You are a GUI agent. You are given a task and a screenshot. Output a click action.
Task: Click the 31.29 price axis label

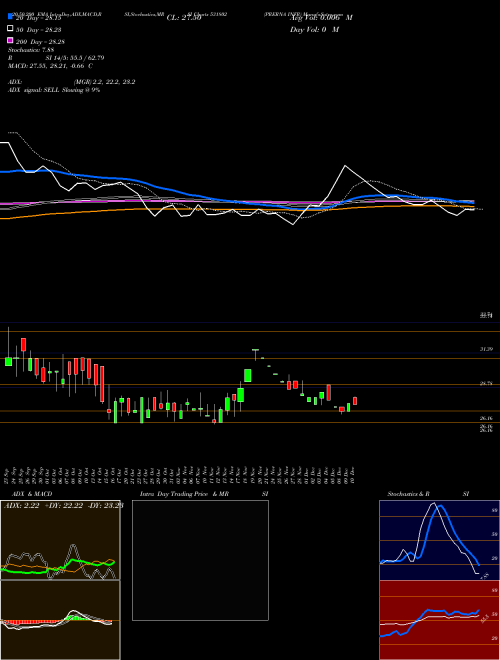(486, 349)
